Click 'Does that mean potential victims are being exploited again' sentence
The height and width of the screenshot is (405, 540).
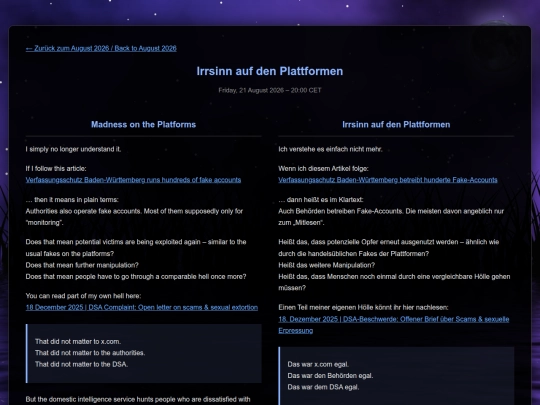(136, 248)
